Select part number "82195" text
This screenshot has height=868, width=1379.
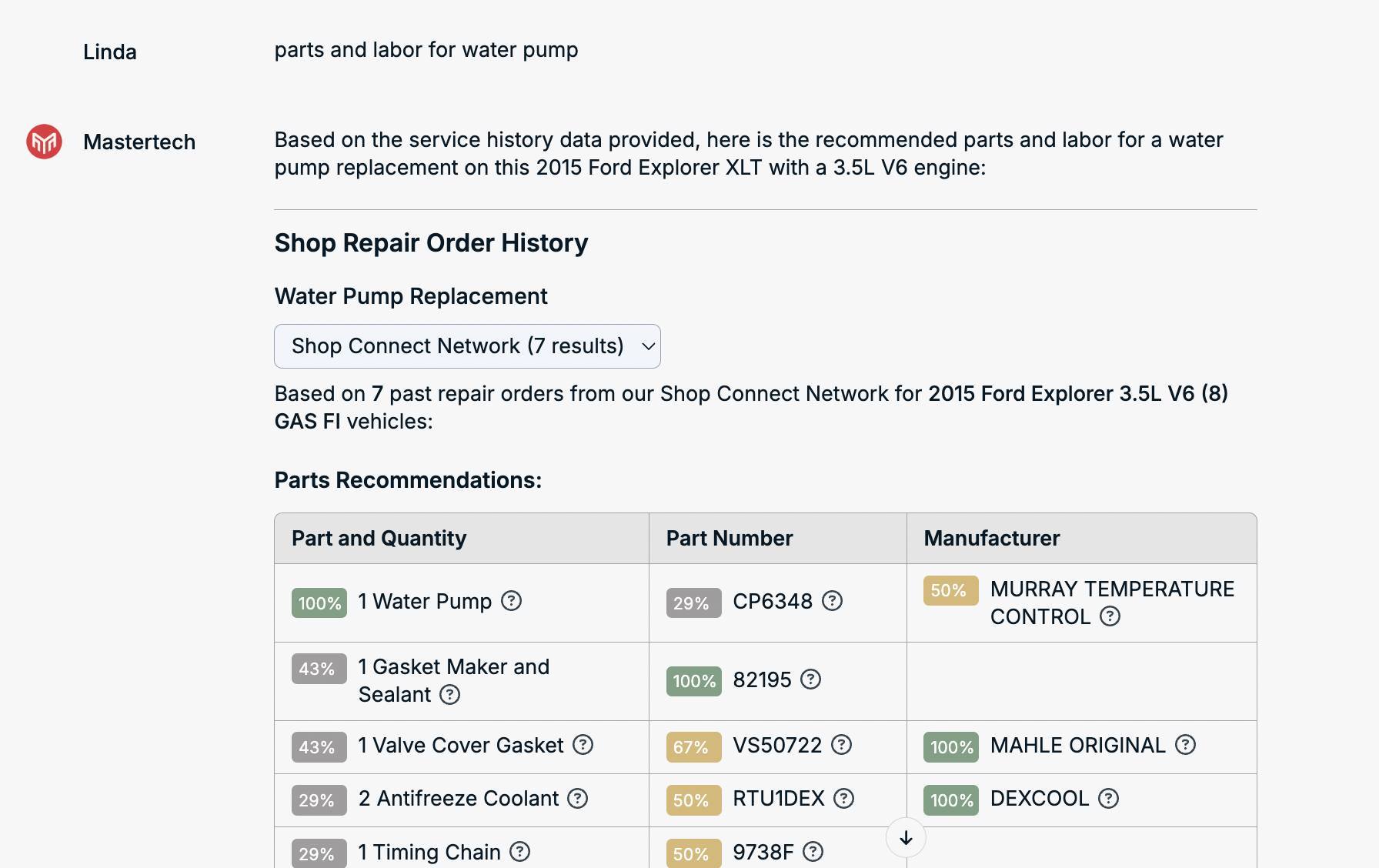(762, 679)
